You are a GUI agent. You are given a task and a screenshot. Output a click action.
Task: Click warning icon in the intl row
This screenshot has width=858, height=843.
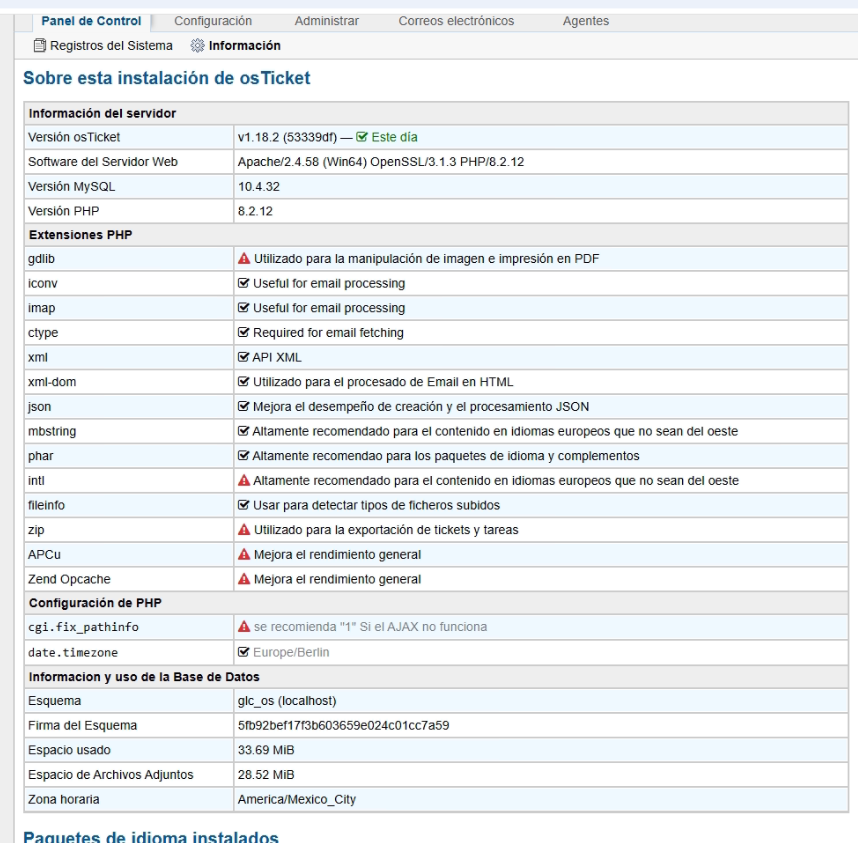point(244,481)
